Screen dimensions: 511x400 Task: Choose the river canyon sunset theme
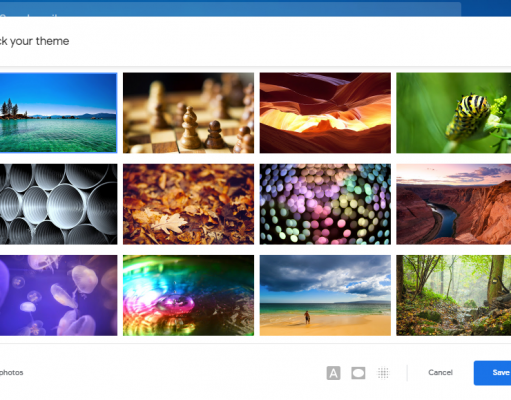(x=454, y=204)
